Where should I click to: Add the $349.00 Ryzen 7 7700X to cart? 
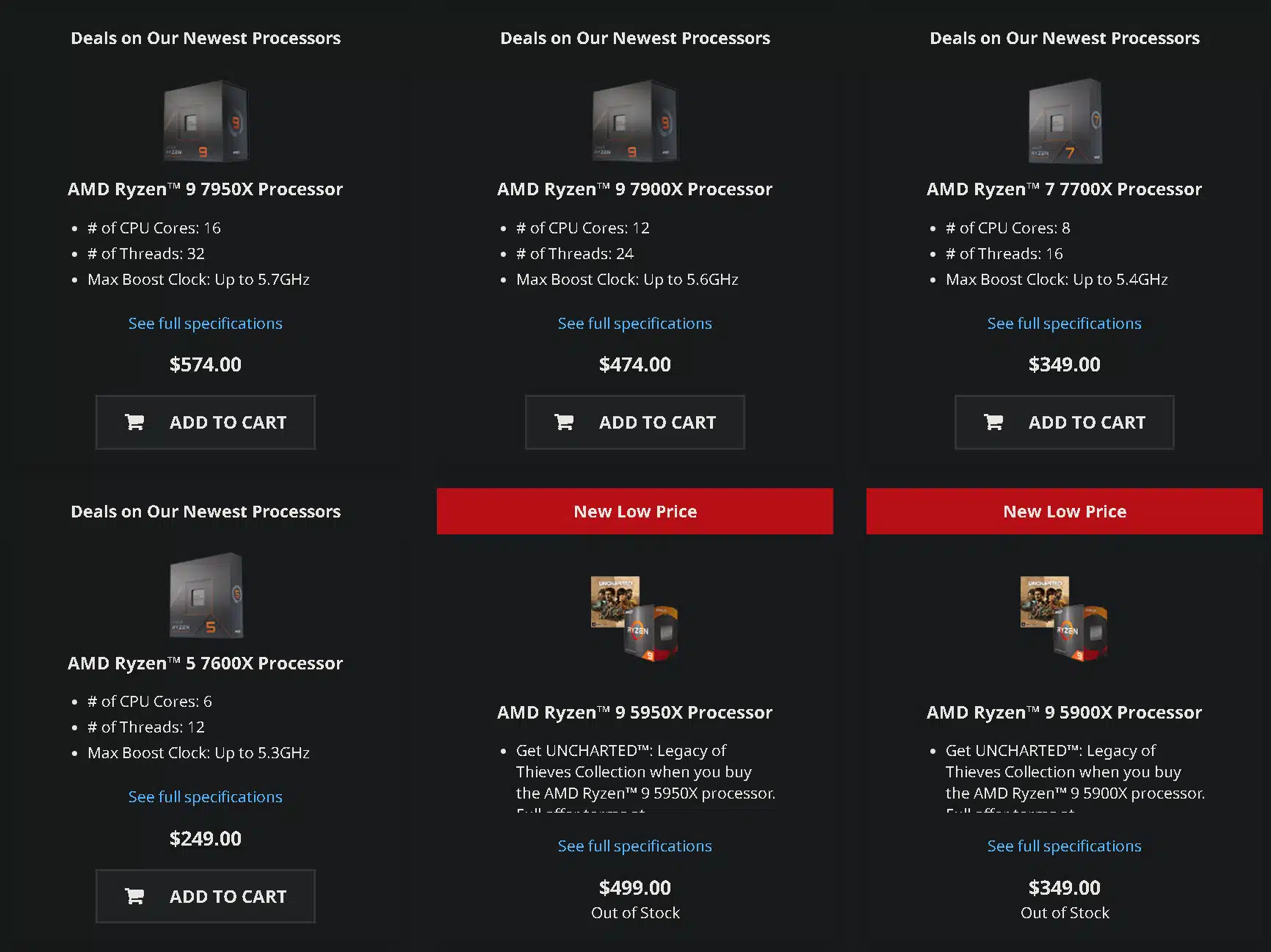(1065, 422)
